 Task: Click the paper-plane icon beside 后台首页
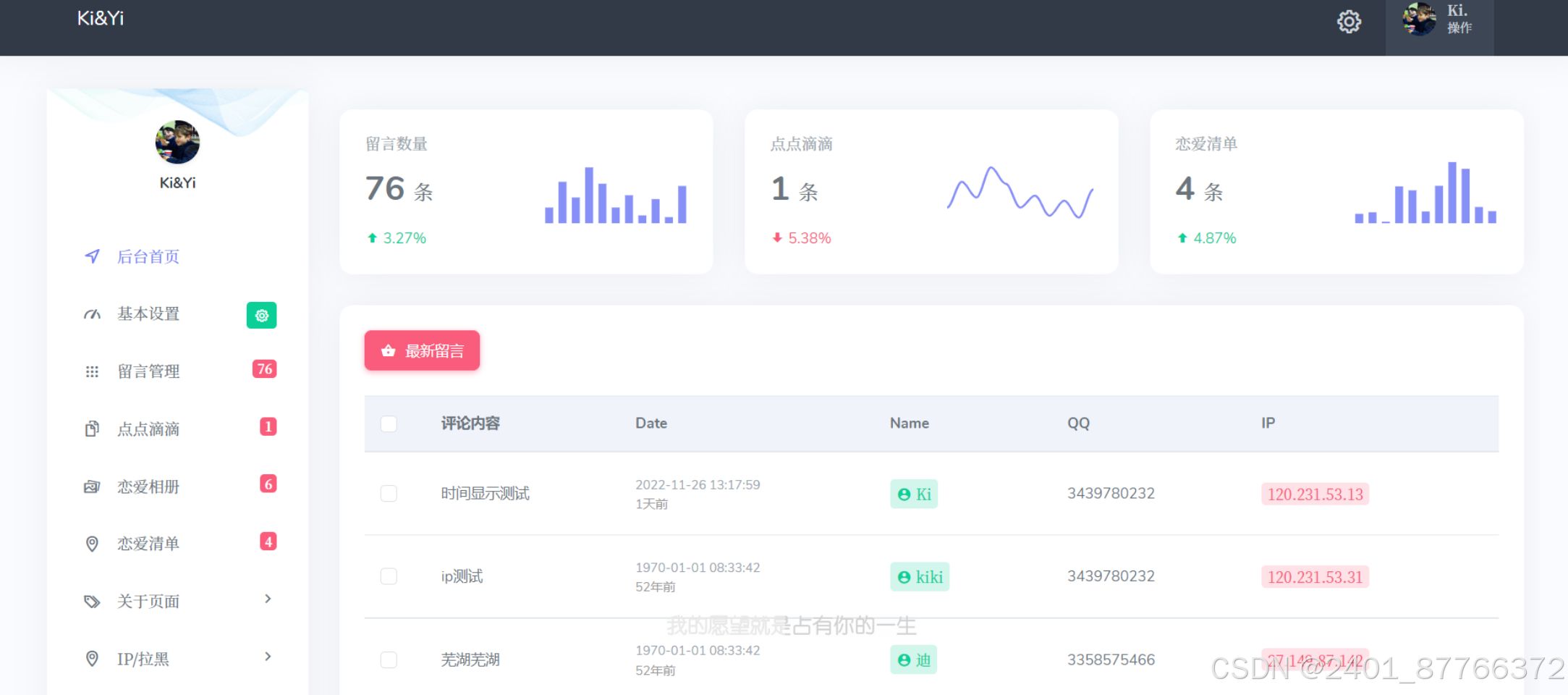coord(92,256)
